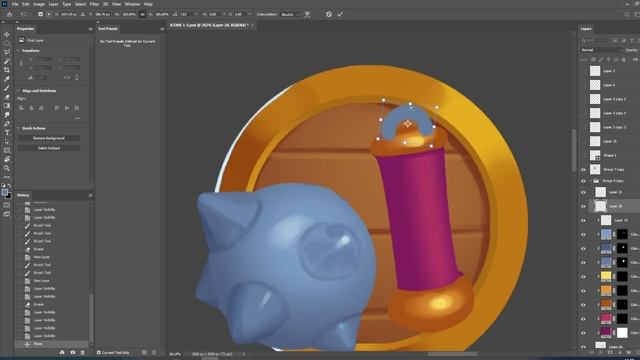Switch to the History tab
The width and height of the screenshot is (640, 360).
[x=23, y=196]
